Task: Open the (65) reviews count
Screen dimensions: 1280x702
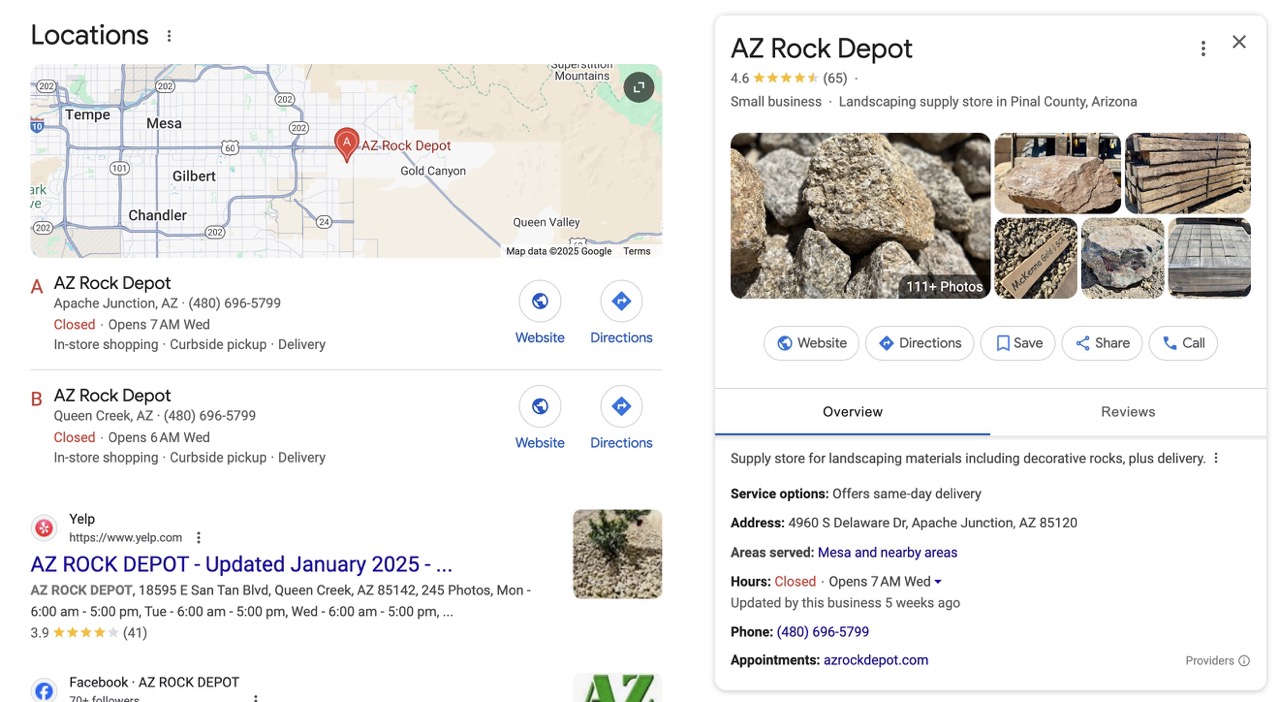Action: pos(835,78)
